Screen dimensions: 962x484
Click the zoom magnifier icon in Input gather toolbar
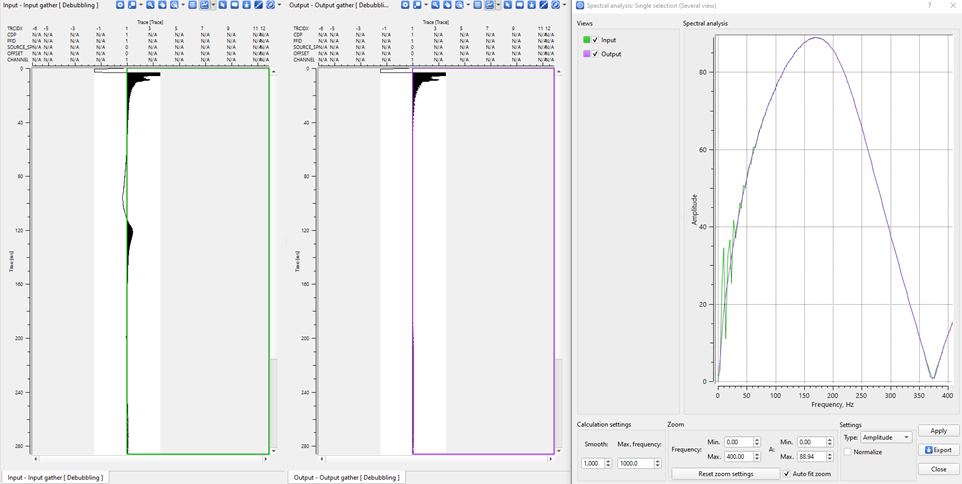coord(150,5)
